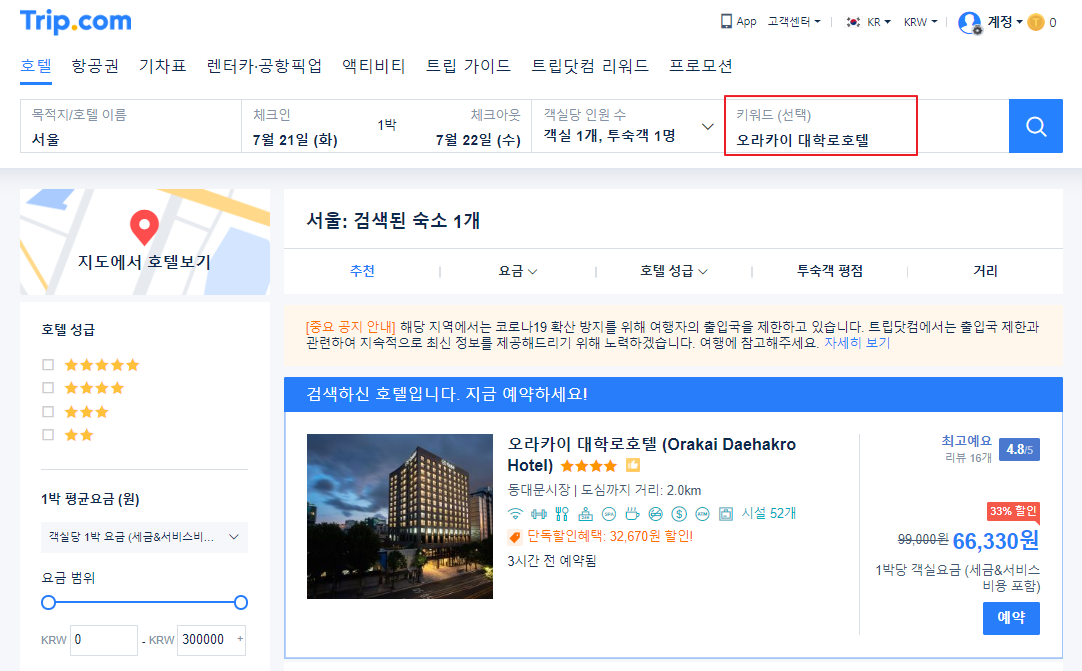Click the 4.8/5 rating badge
Viewport: 1082px width, 671px height.
(1019, 449)
